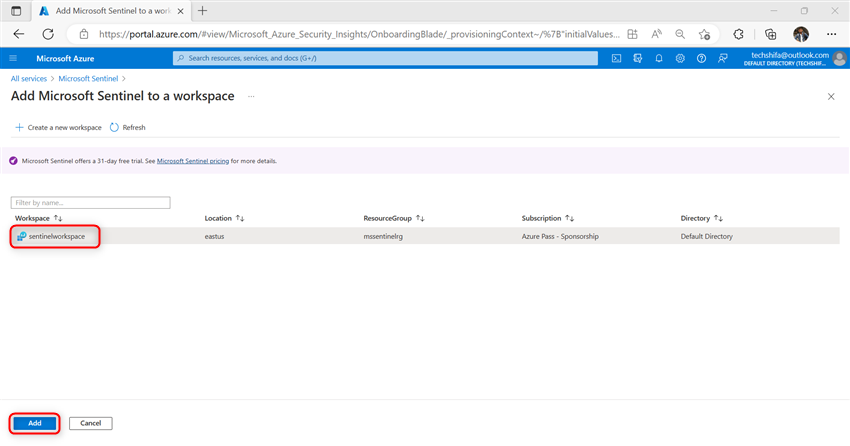
Task: Click into the Filter by name field
Action: (91, 203)
